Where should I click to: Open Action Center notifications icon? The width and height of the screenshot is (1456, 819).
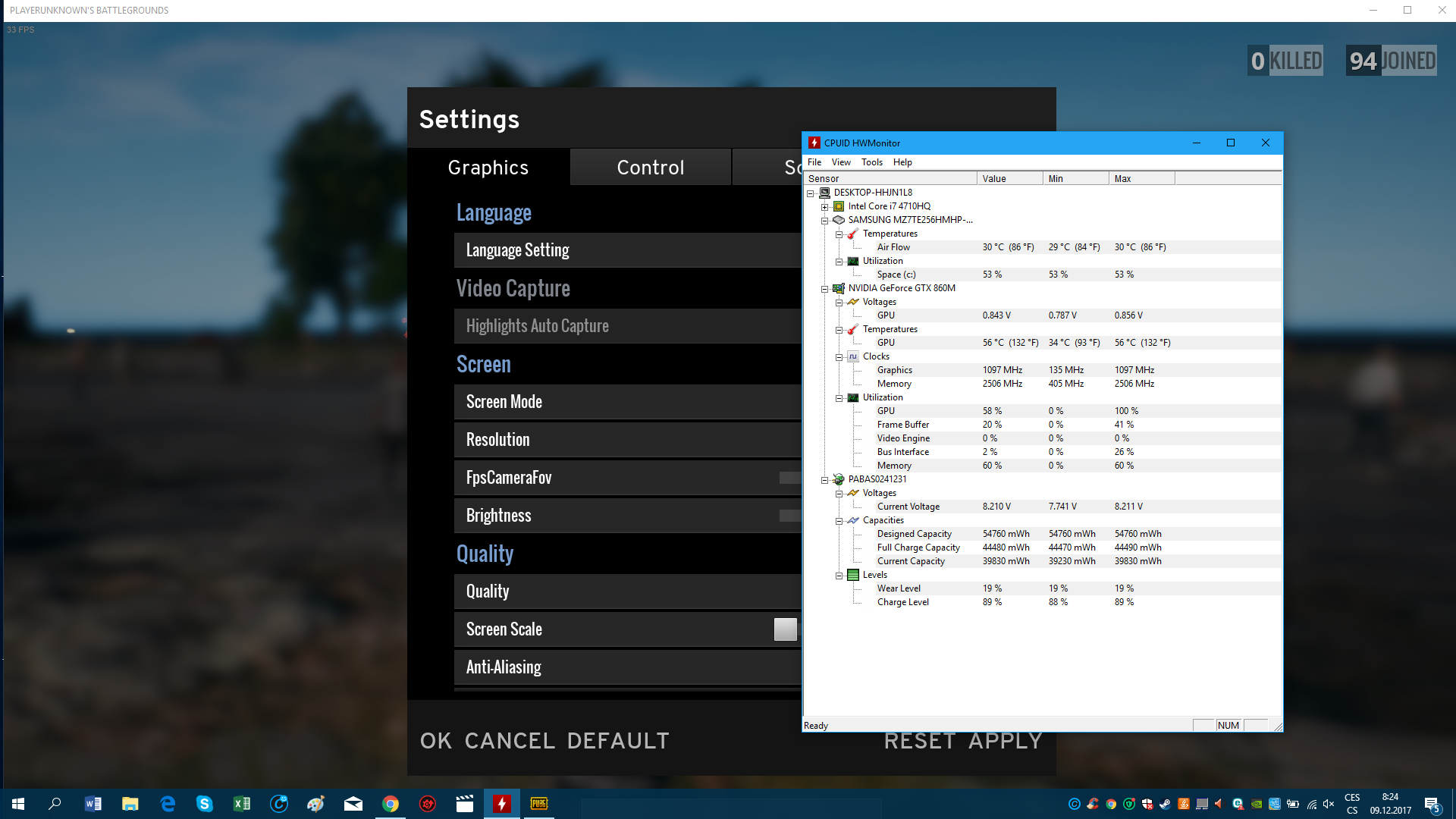[1432, 804]
